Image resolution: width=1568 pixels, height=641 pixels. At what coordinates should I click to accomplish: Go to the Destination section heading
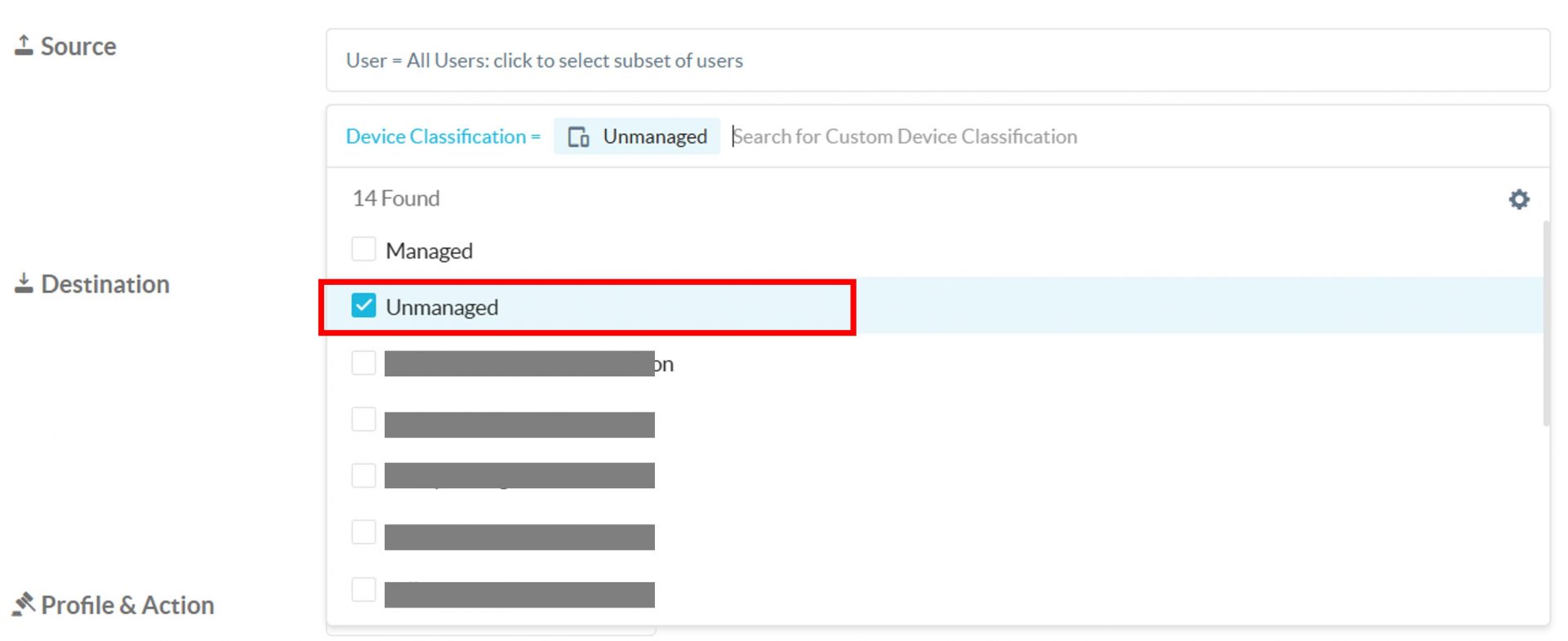(105, 284)
